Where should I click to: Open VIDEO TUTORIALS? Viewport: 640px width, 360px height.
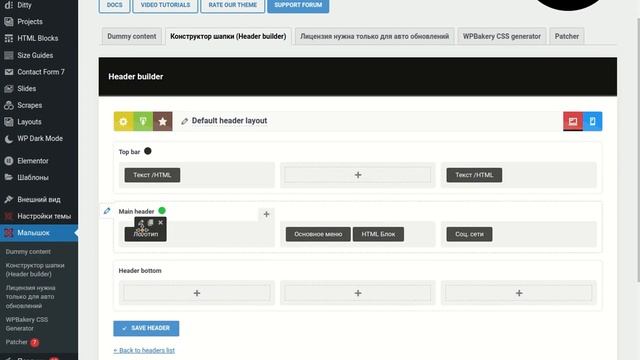pos(165,5)
